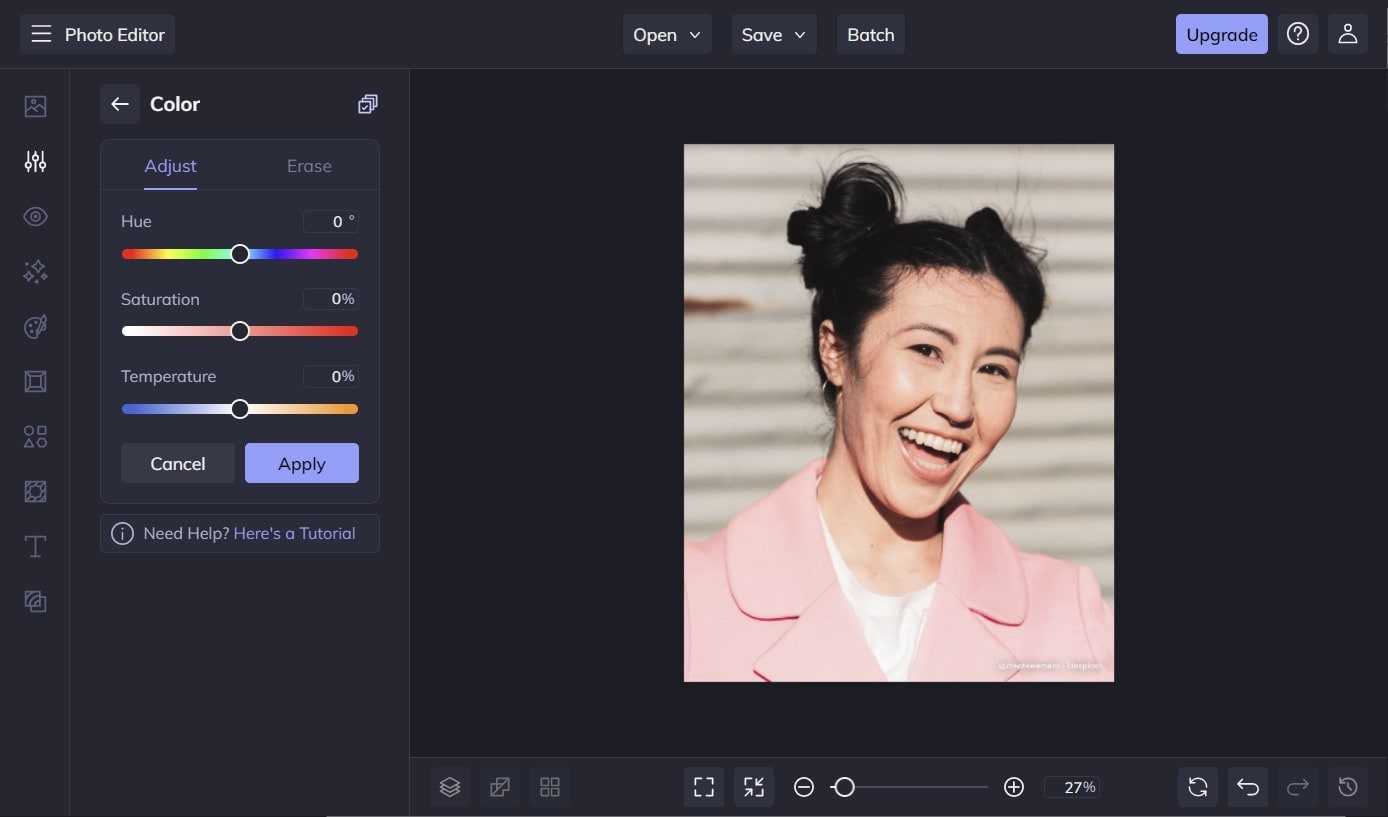Select the Text tool icon
This screenshot has height=817, width=1388.
(35, 546)
